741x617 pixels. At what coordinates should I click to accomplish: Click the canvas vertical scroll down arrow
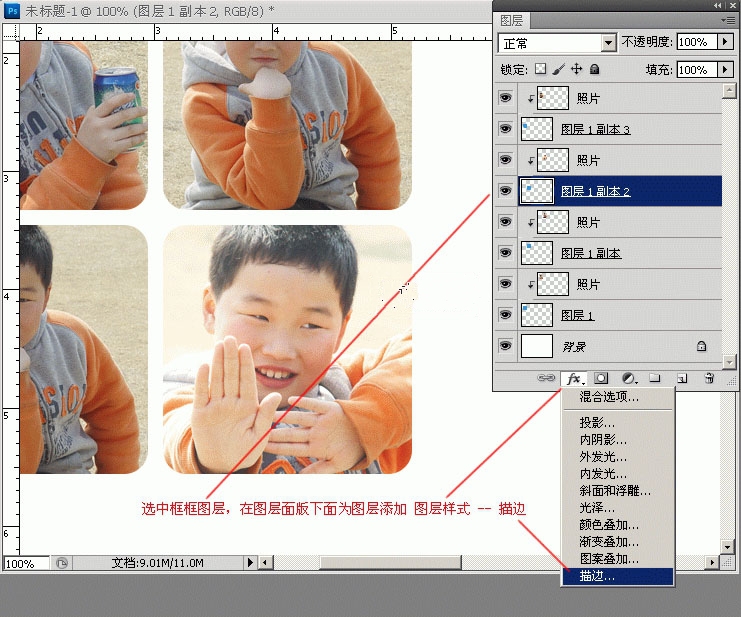(728, 547)
